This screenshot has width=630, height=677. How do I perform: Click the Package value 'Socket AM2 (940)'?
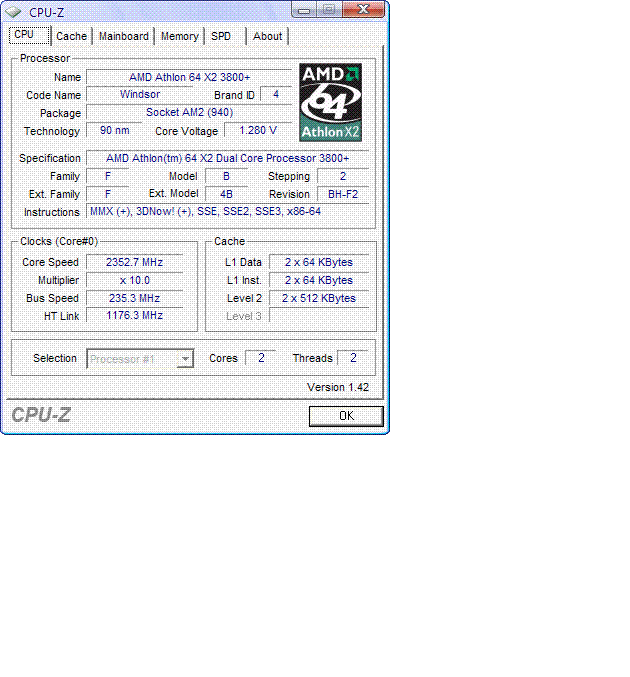pyautogui.click(x=189, y=113)
